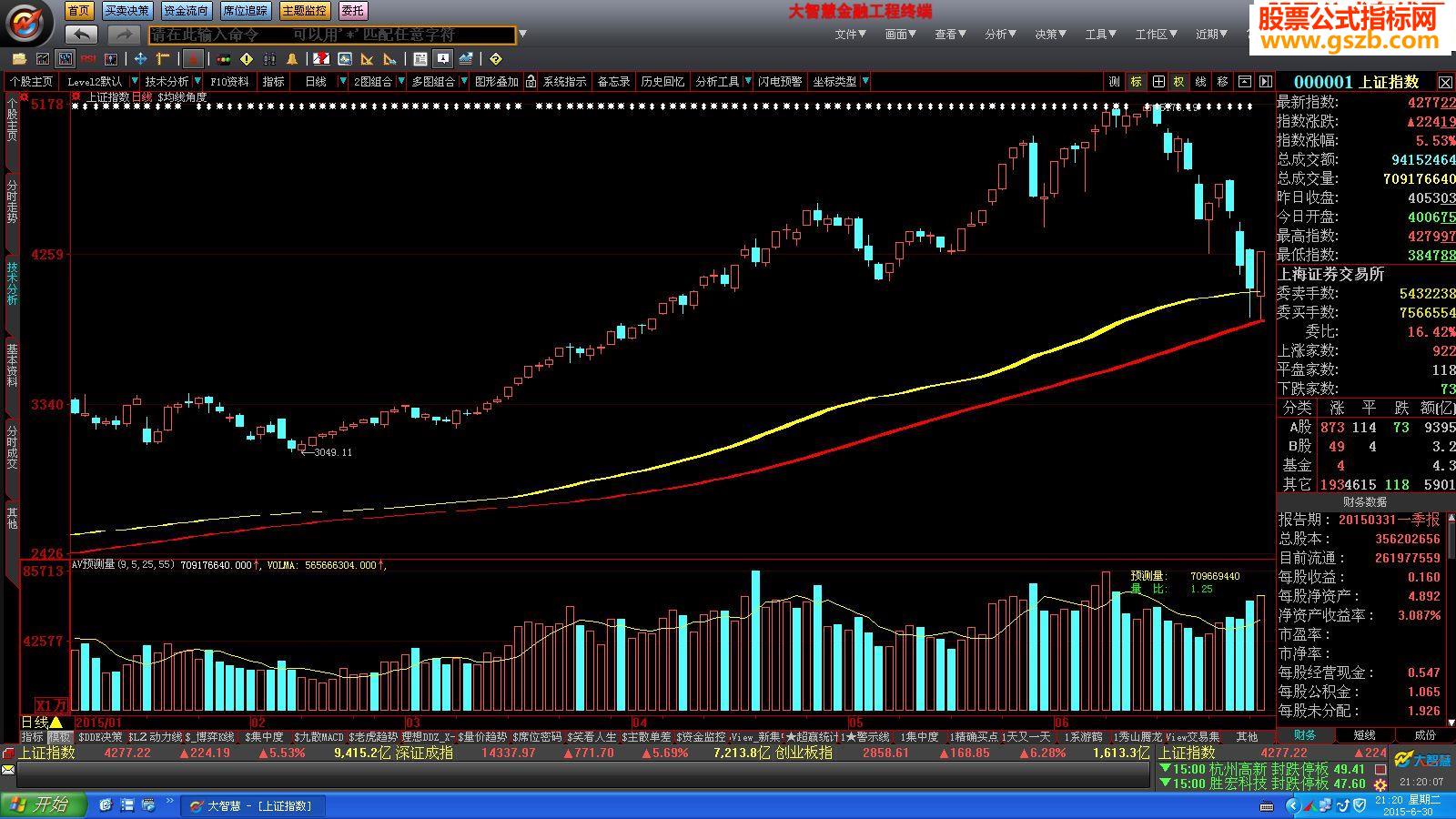The width and height of the screenshot is (1456, 819).
Task: Open the chart with red question mark icon
Action: [x=321, y=59]
